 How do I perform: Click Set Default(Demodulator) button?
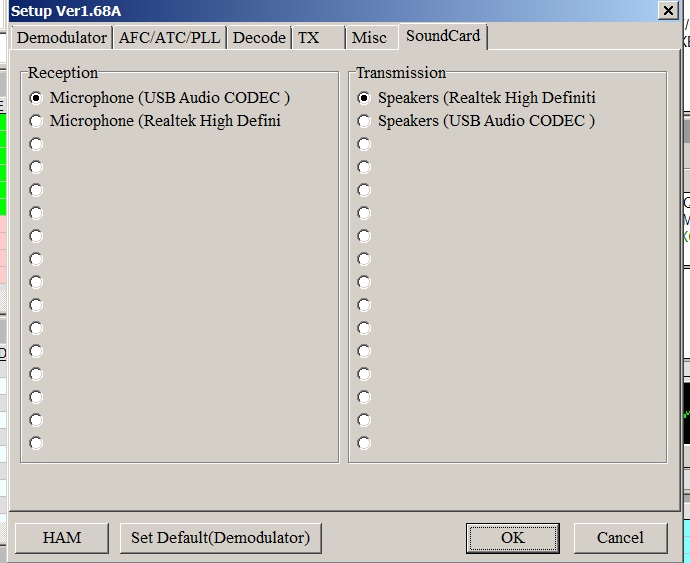point(220,537)
